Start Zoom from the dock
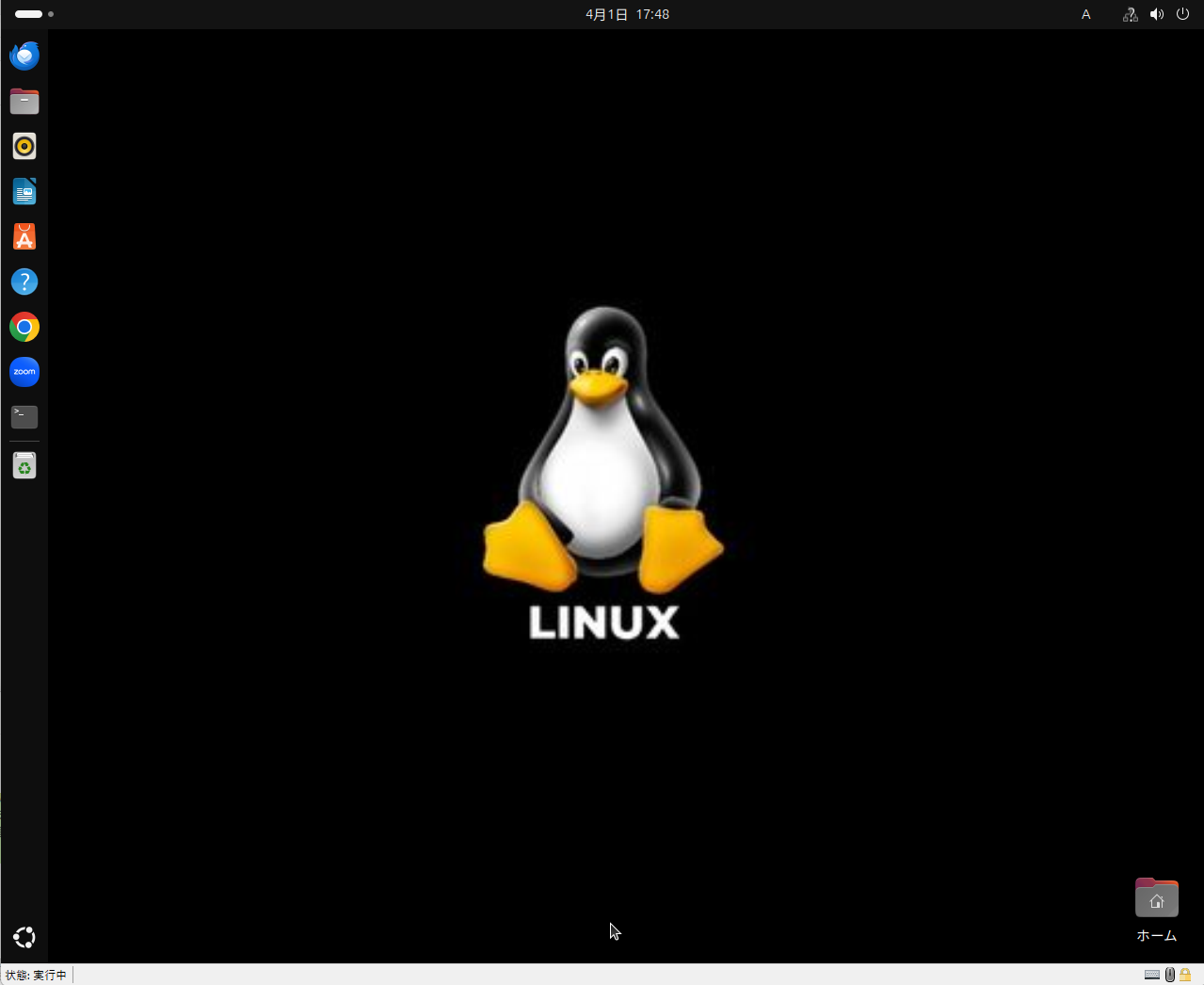The height and width of the screenshot is (985, 1204). [24, 372]
